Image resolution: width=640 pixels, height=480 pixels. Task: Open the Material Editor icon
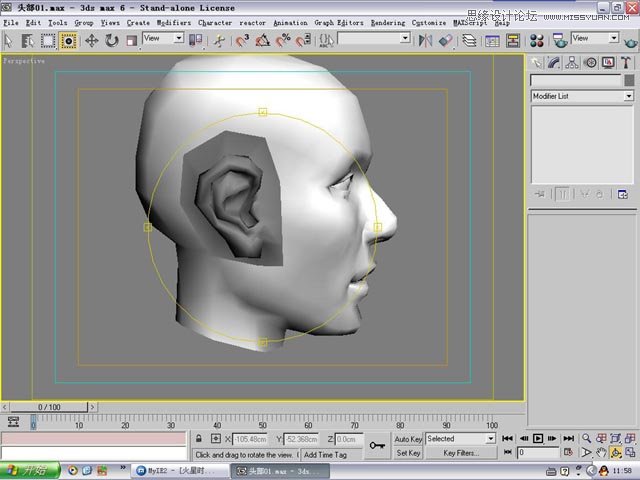[x=537, y=41]
